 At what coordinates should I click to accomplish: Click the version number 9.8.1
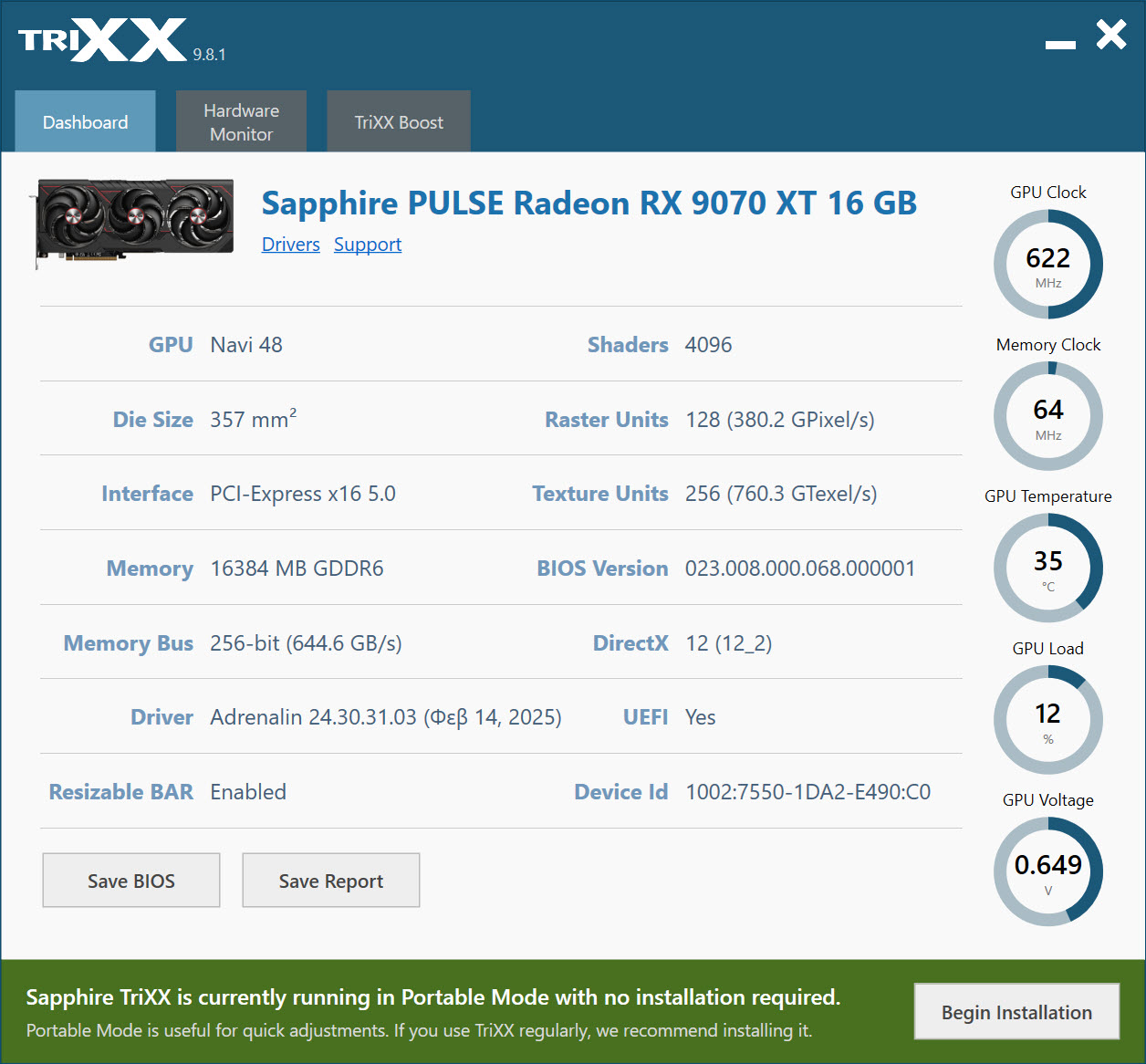tap(209, 55)
